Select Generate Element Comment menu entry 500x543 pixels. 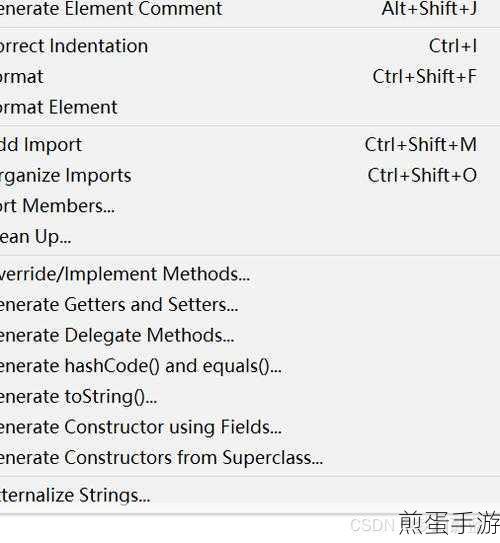point(250,8)
